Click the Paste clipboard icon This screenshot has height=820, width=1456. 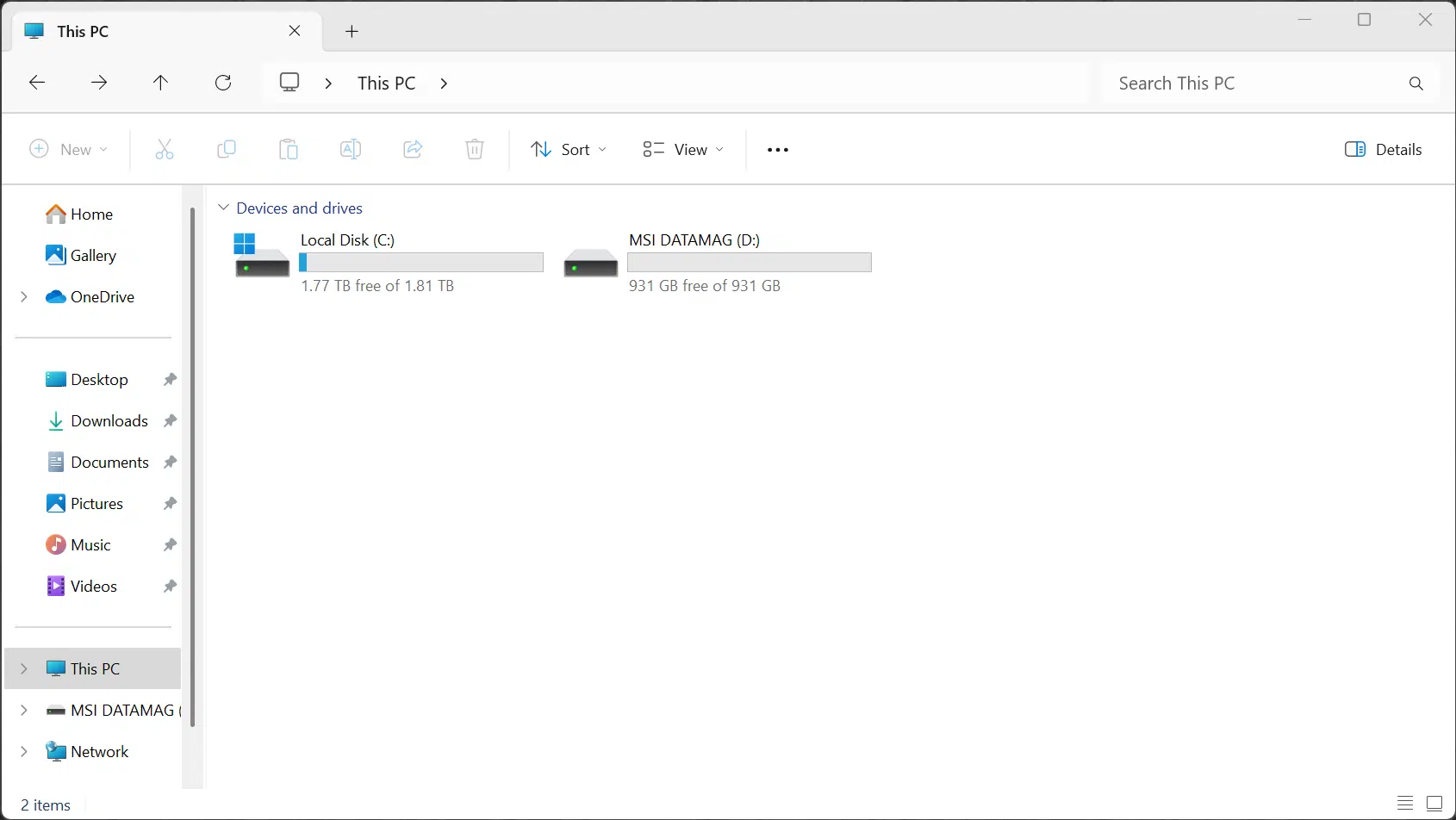pyautogui.click(x=289, y=149)
